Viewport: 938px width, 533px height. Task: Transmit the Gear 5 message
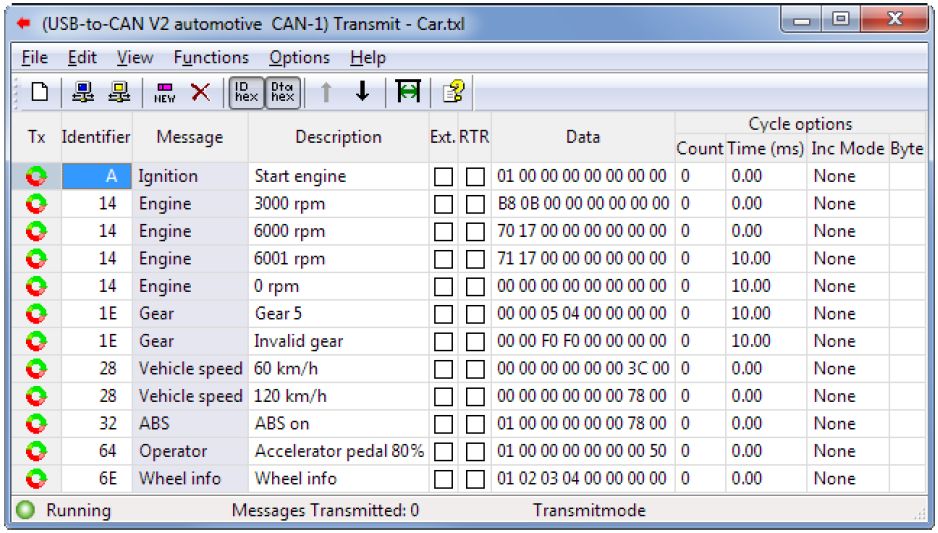[x=36, y=314]
